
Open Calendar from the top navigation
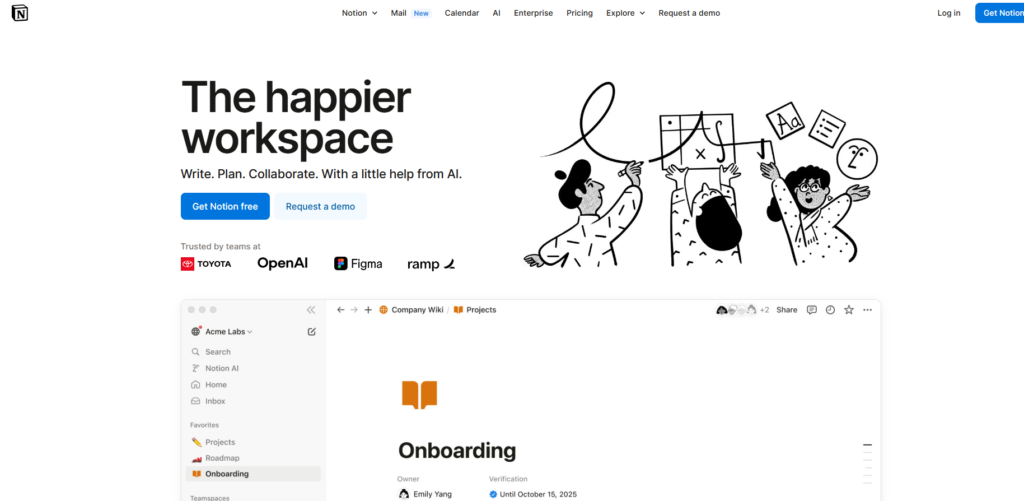(461, 13)
